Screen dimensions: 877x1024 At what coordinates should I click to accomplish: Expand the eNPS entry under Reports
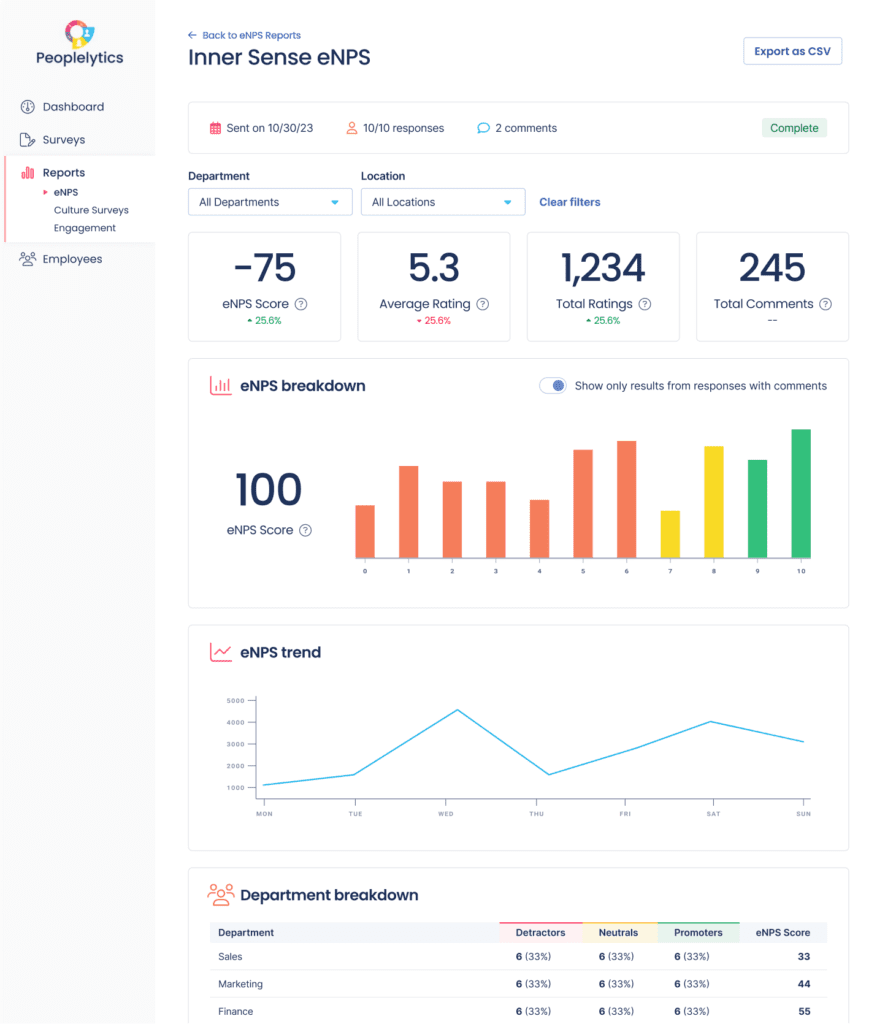click(x=66, y=193)
